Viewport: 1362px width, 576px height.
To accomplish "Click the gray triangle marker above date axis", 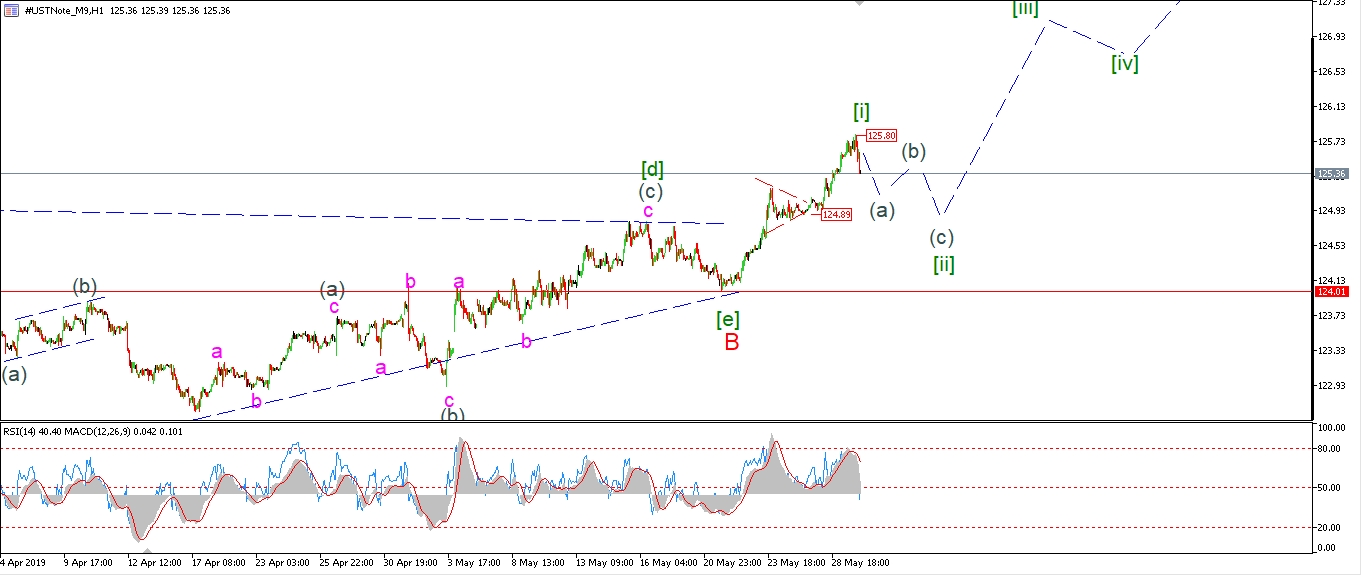I will (147, 551).
